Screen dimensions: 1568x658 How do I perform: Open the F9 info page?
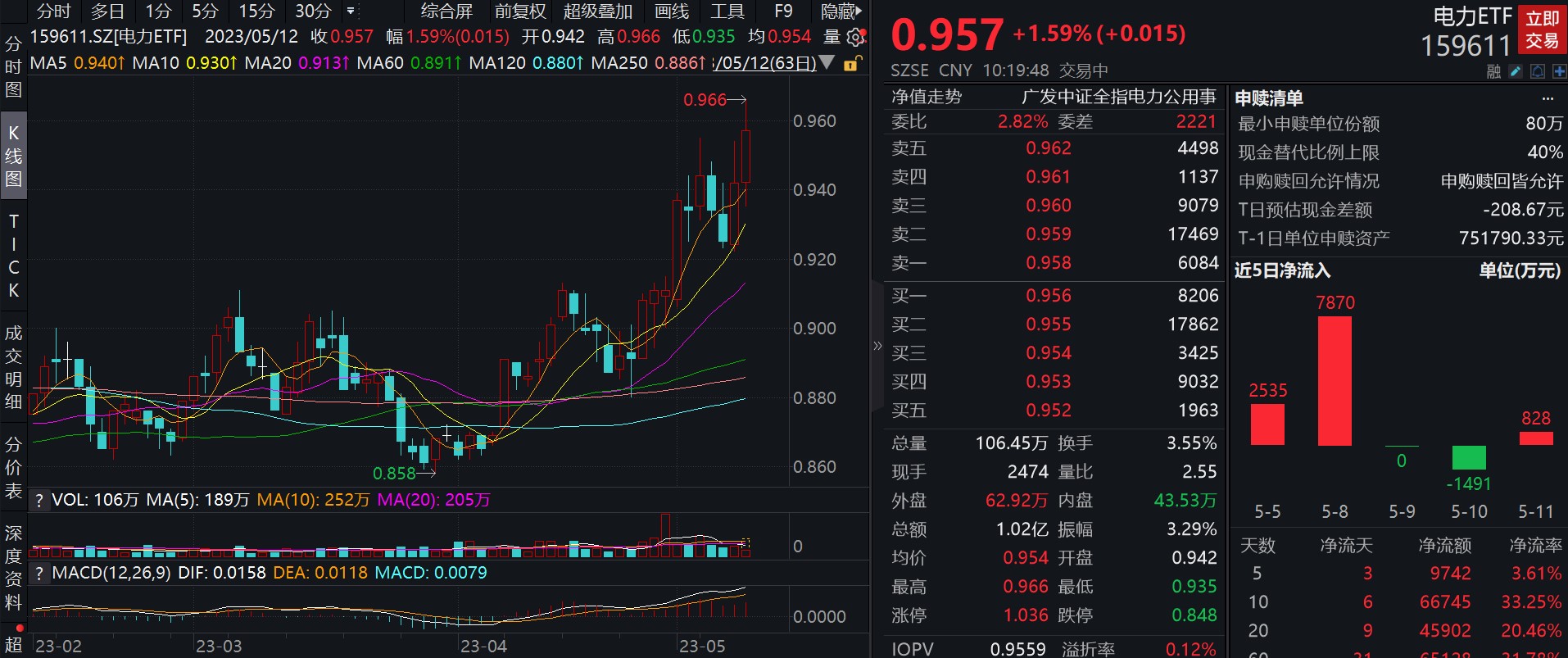(783, 11)
